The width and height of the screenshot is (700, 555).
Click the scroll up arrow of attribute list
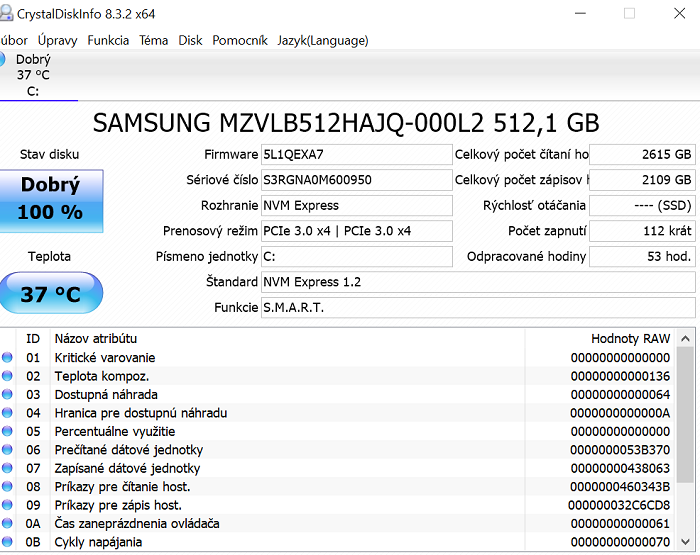[x=686, y=339]
